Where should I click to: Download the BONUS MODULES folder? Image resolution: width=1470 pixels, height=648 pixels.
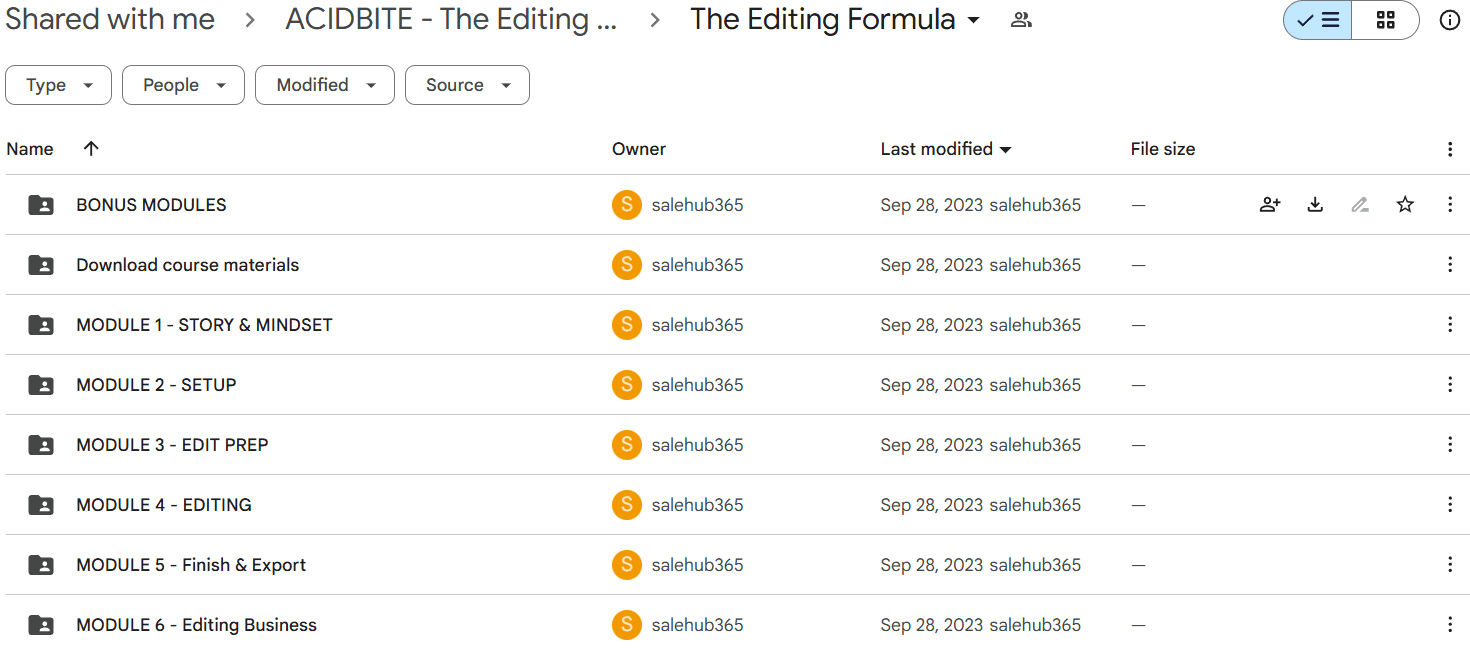tap(1315, 205)
